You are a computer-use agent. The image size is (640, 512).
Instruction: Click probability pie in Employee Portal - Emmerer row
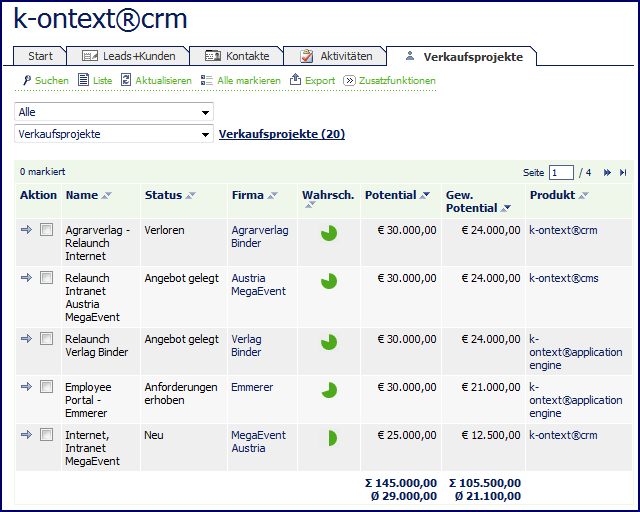click(x=329, y=390)
